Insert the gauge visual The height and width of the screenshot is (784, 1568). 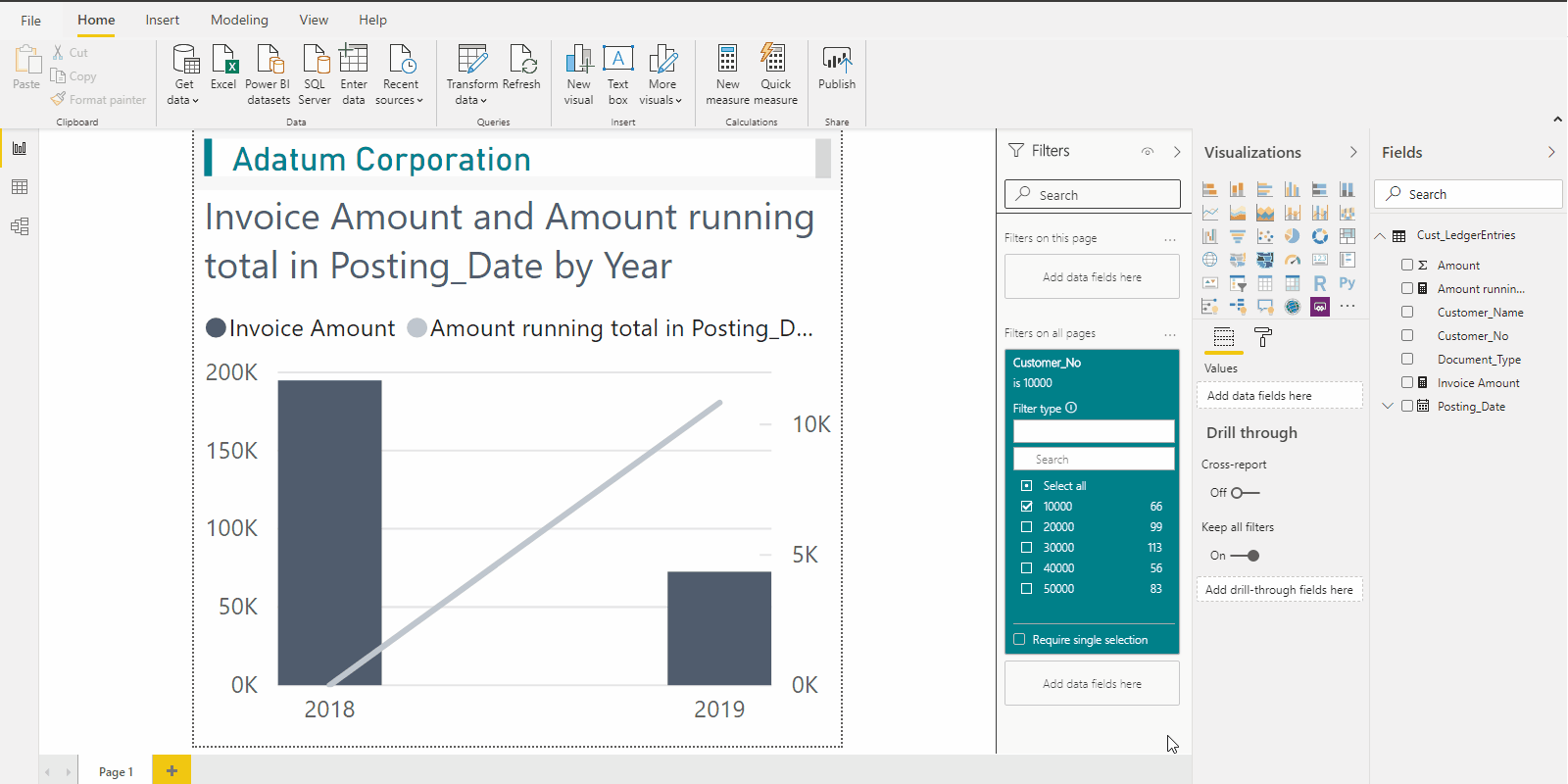coord(1293,260)
